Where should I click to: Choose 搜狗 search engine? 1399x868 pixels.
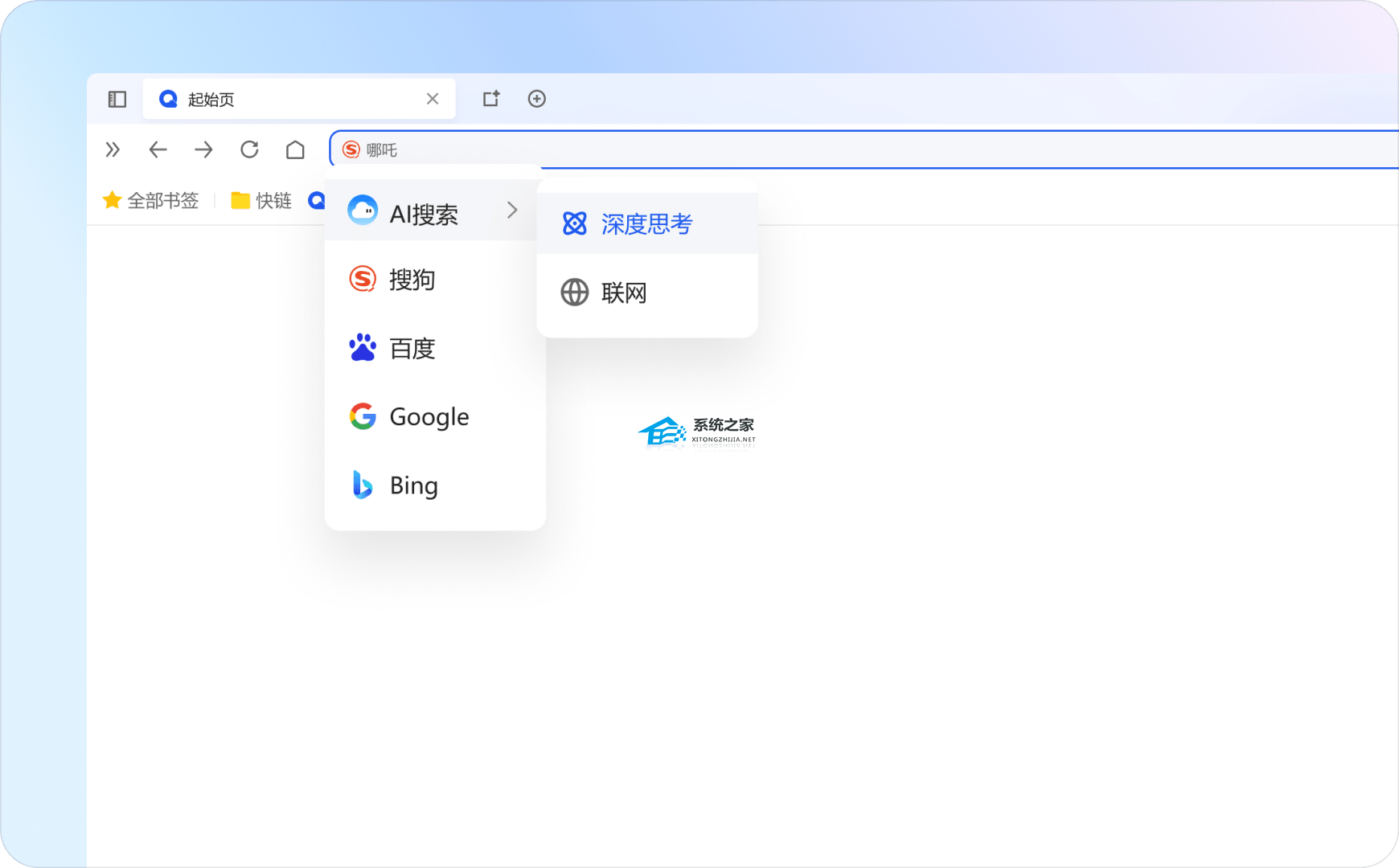click(x=435, y=280)
